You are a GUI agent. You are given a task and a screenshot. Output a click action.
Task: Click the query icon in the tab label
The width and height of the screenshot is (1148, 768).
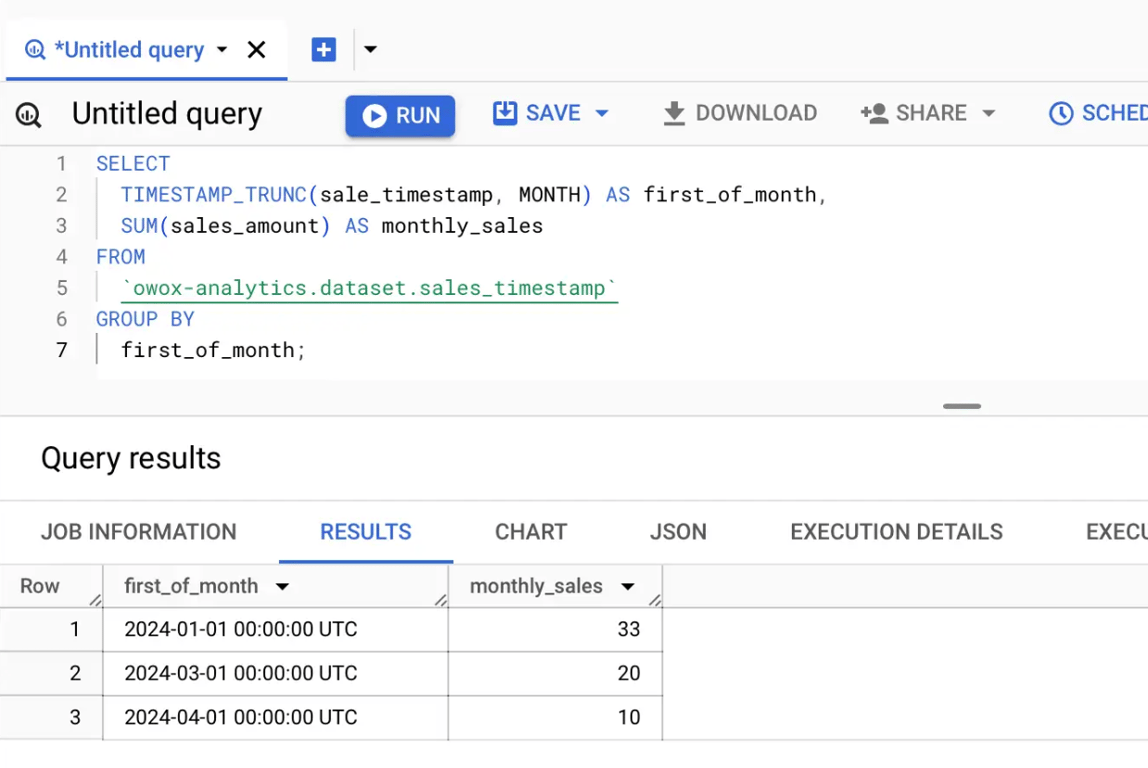tap(35, 50)
